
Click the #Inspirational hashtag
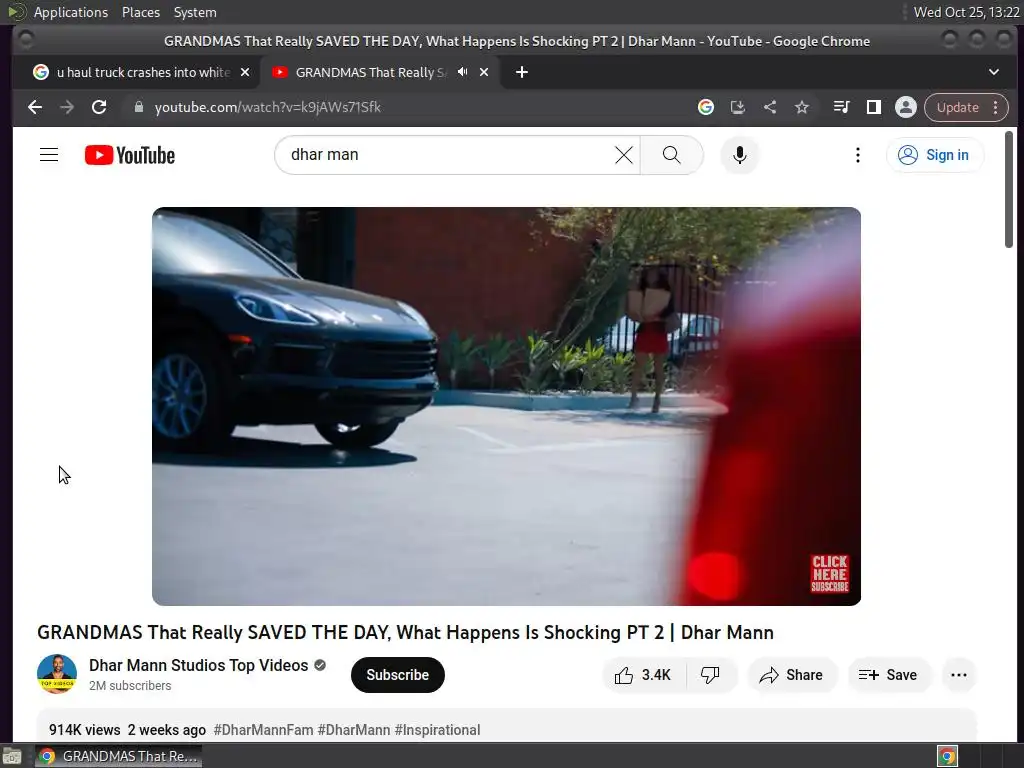438,729
